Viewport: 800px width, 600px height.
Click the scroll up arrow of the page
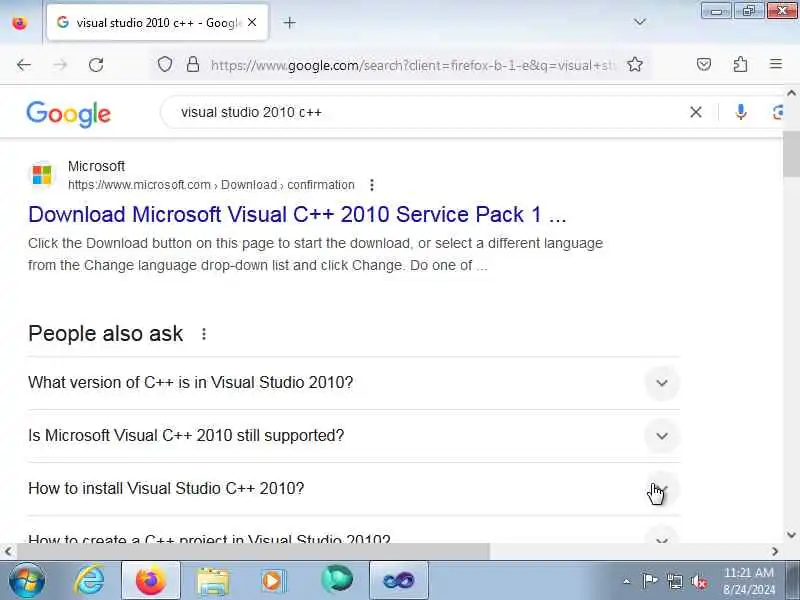pyautogui.click(x=791, y=93)
